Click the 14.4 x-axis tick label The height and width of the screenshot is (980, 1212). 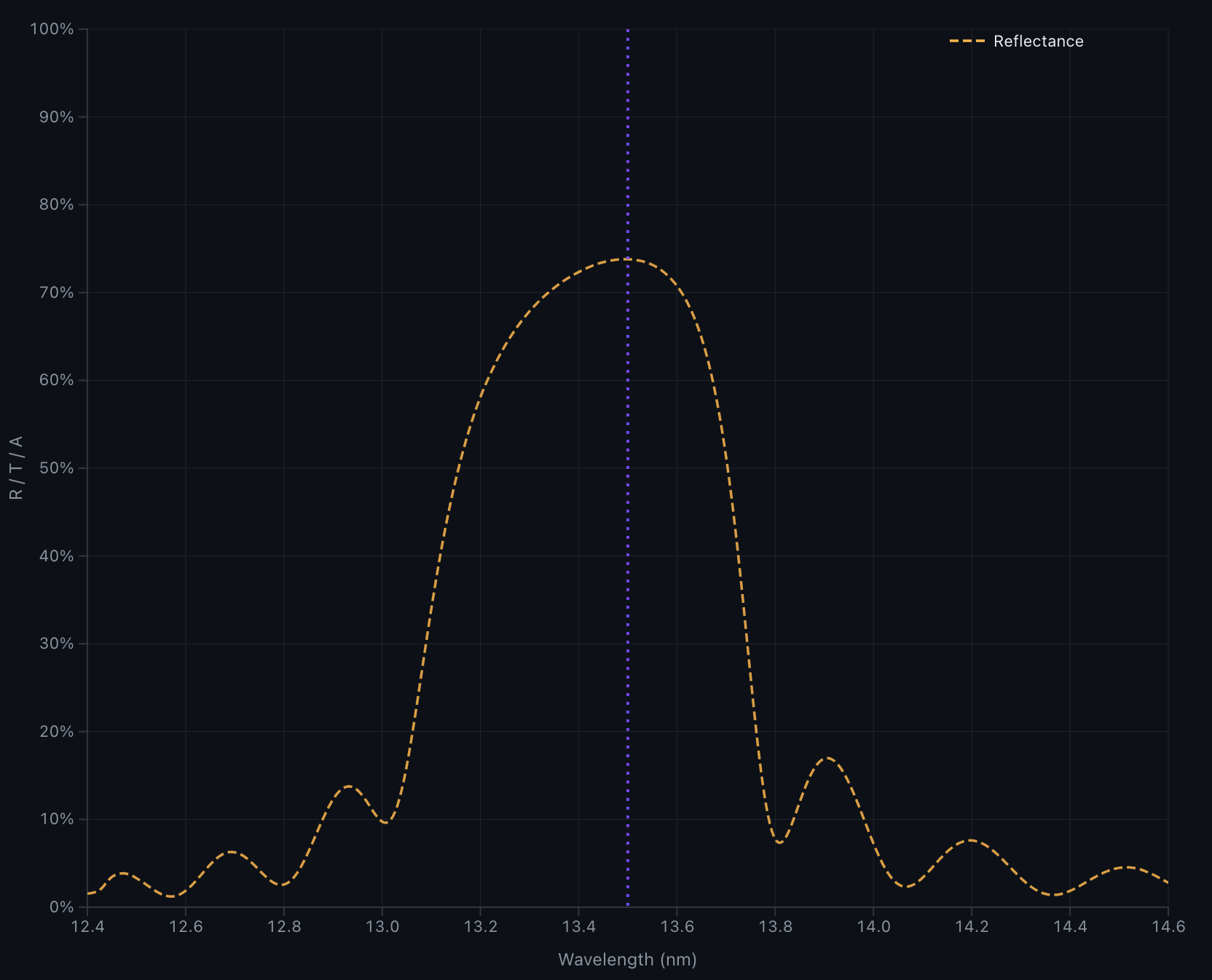click(x=1070, y=927)
